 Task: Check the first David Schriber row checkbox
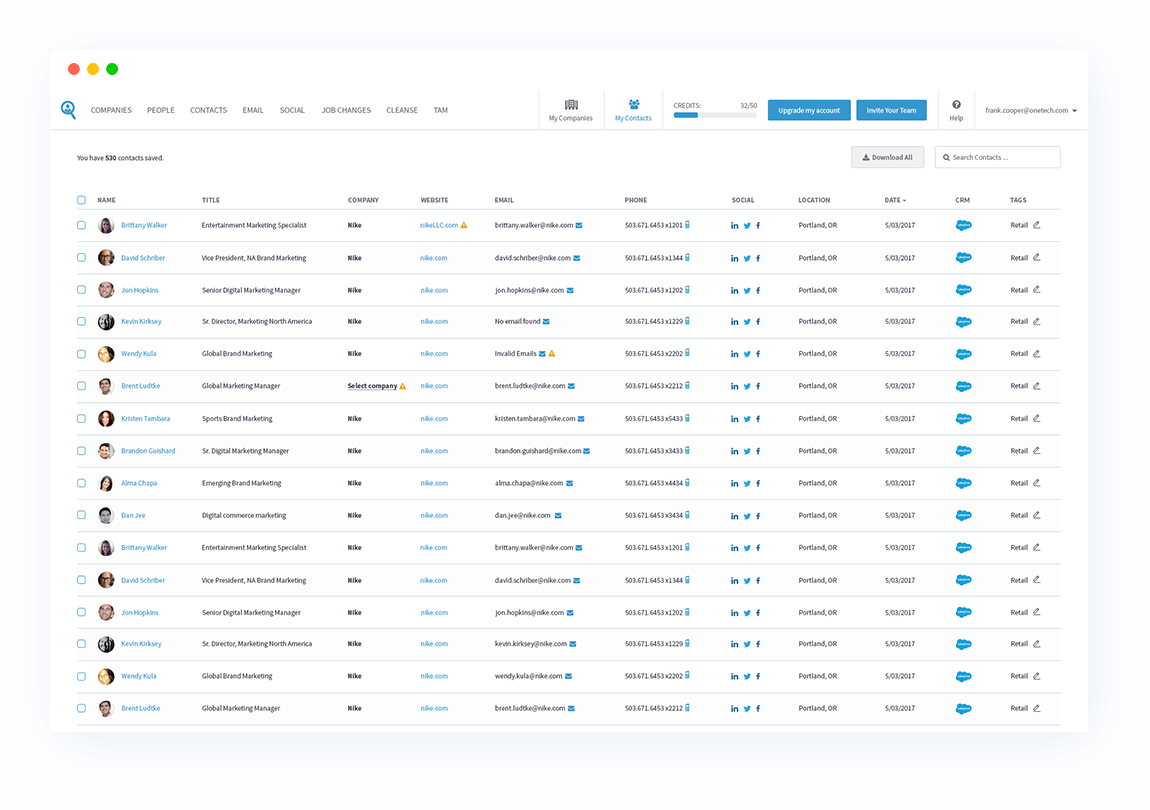(x=81, y=258)
